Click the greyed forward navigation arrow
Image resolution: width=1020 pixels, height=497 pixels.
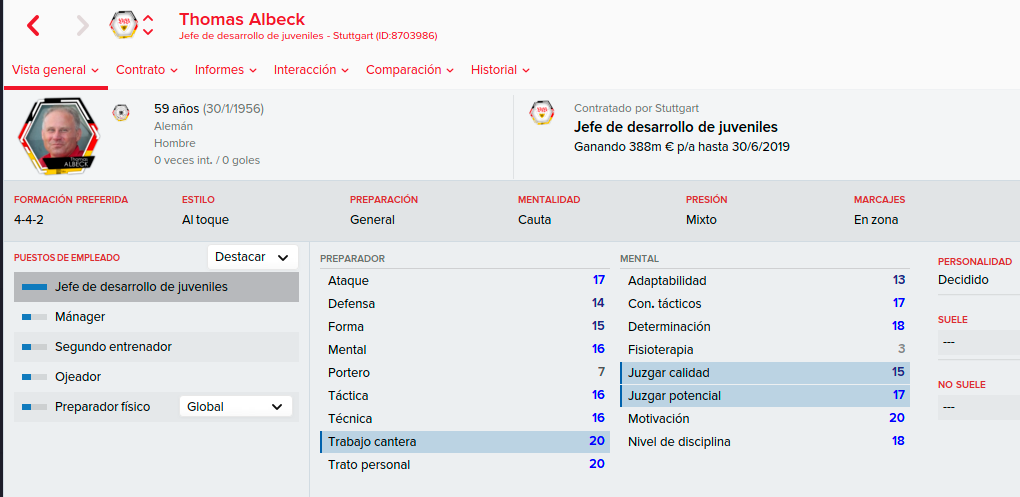tap(82, 25)
